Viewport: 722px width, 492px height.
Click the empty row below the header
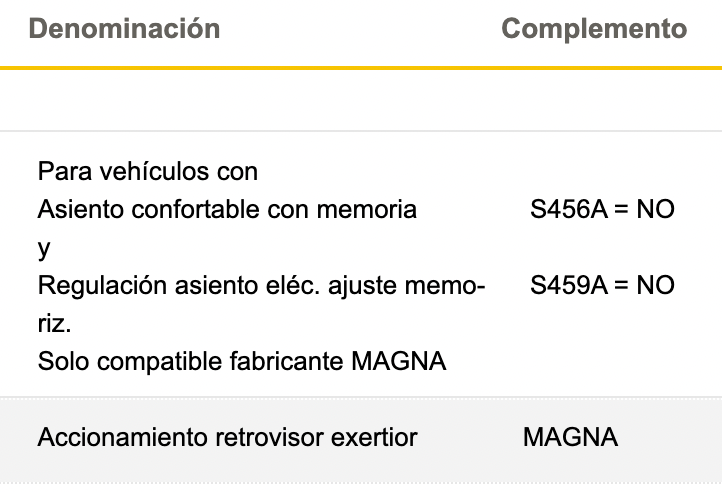coord(361,100)
